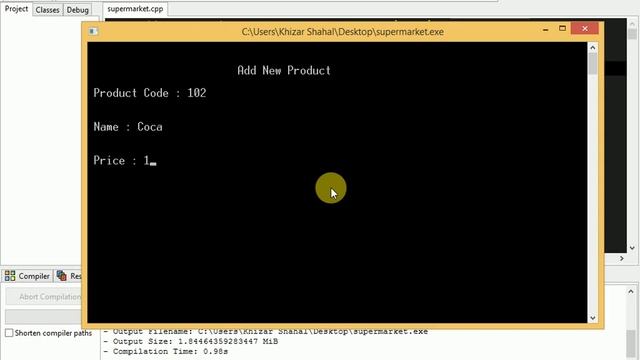Switch to the Project tab
Image resolution: width=640 pixels, height=360 pixels.
click(x=16, y=9)
